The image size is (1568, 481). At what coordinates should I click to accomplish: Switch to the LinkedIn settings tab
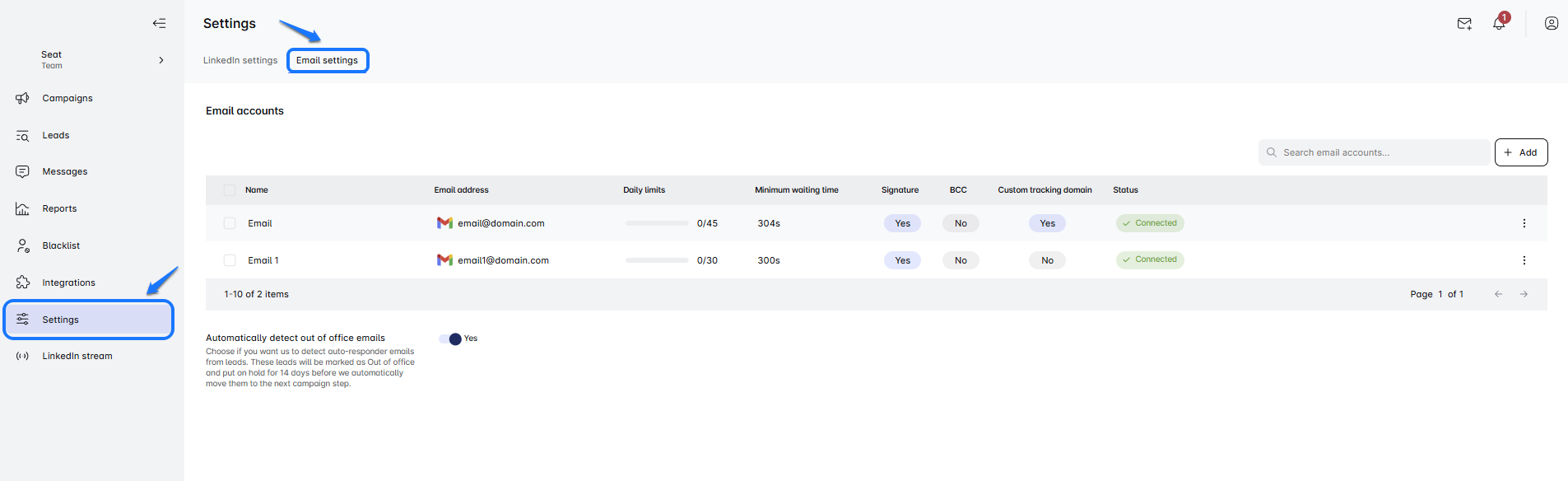pos(240,60)
